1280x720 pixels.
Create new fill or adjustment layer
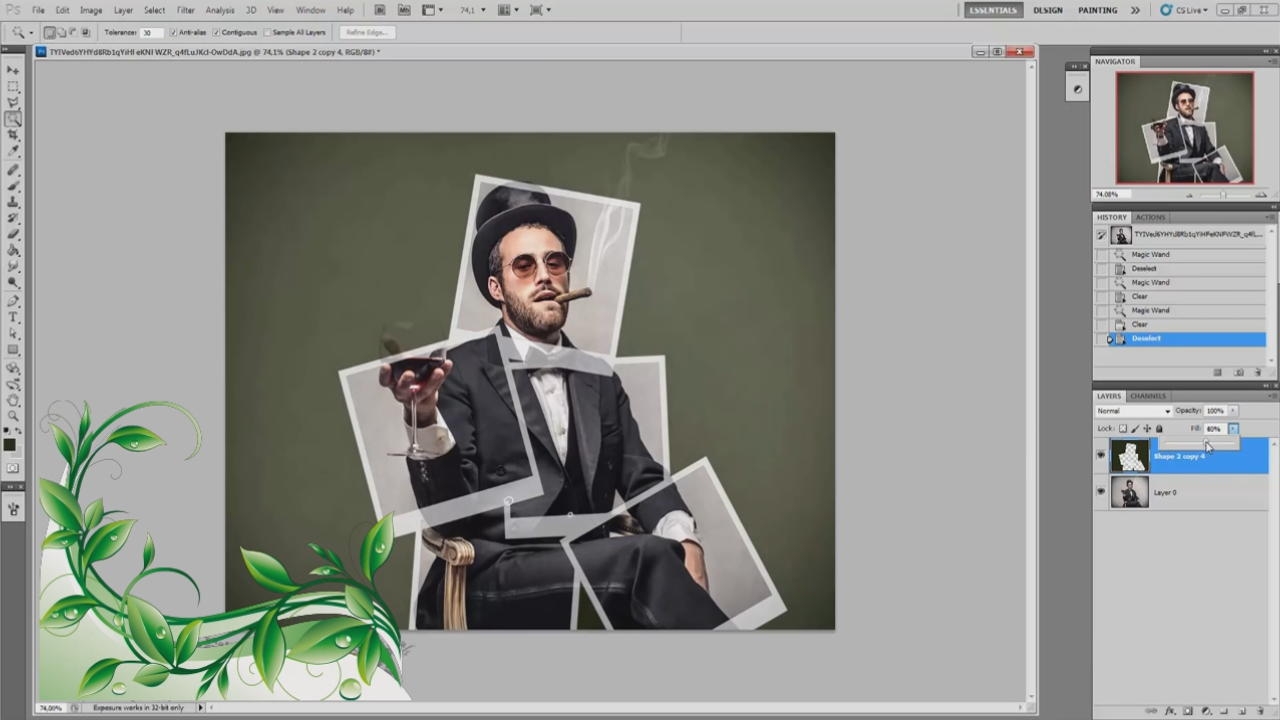1206,711
